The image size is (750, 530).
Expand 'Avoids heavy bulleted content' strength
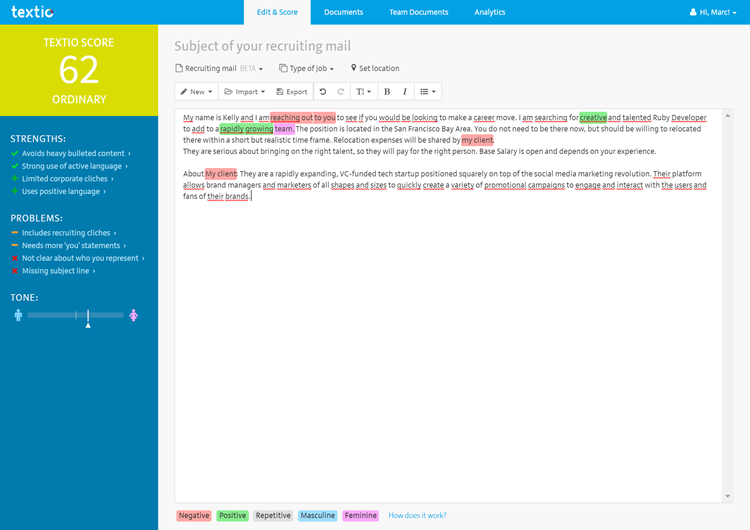(73, 154)
